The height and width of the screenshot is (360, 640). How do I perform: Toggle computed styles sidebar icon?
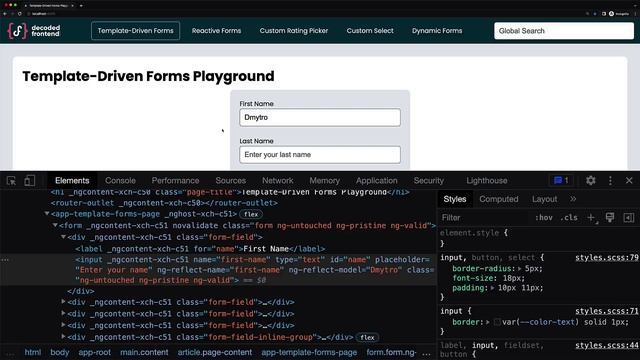click(x=629, y=218)
